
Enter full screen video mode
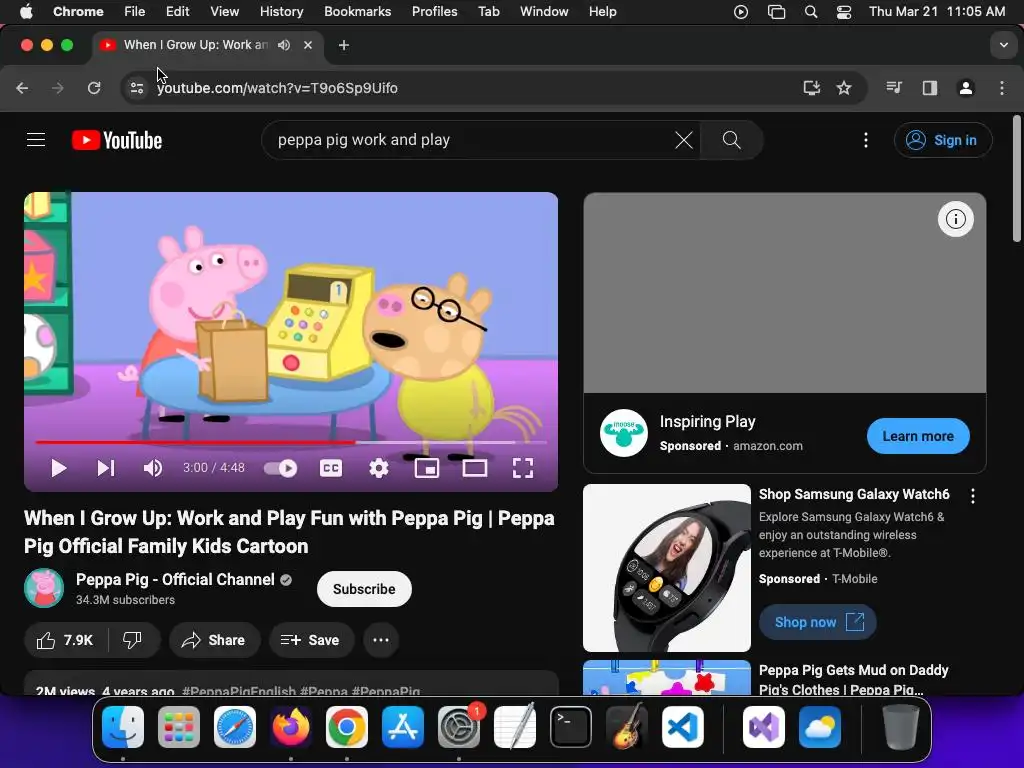(x=522, y=468)
